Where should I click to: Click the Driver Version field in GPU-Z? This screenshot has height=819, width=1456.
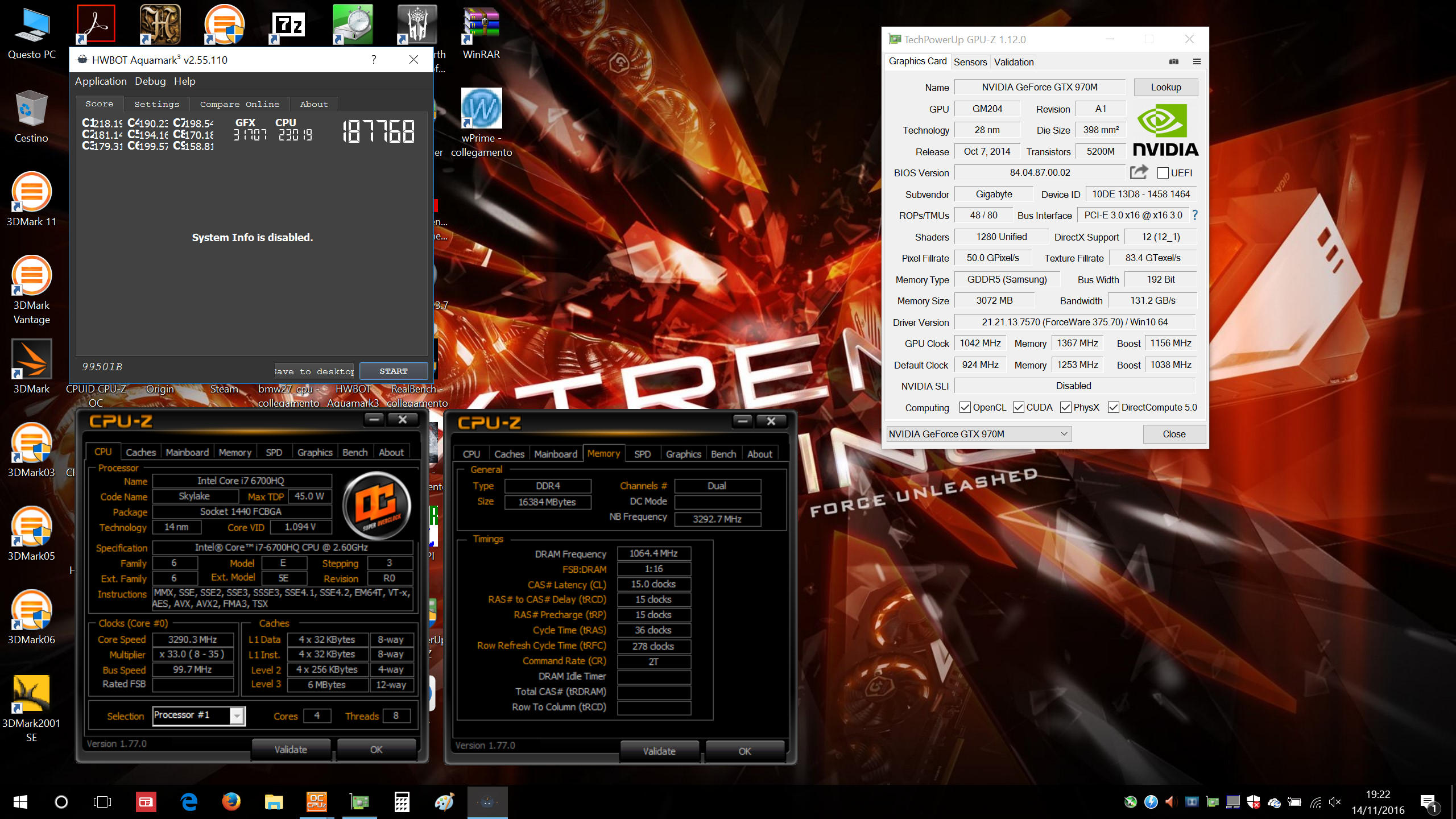coord(1075,322)
